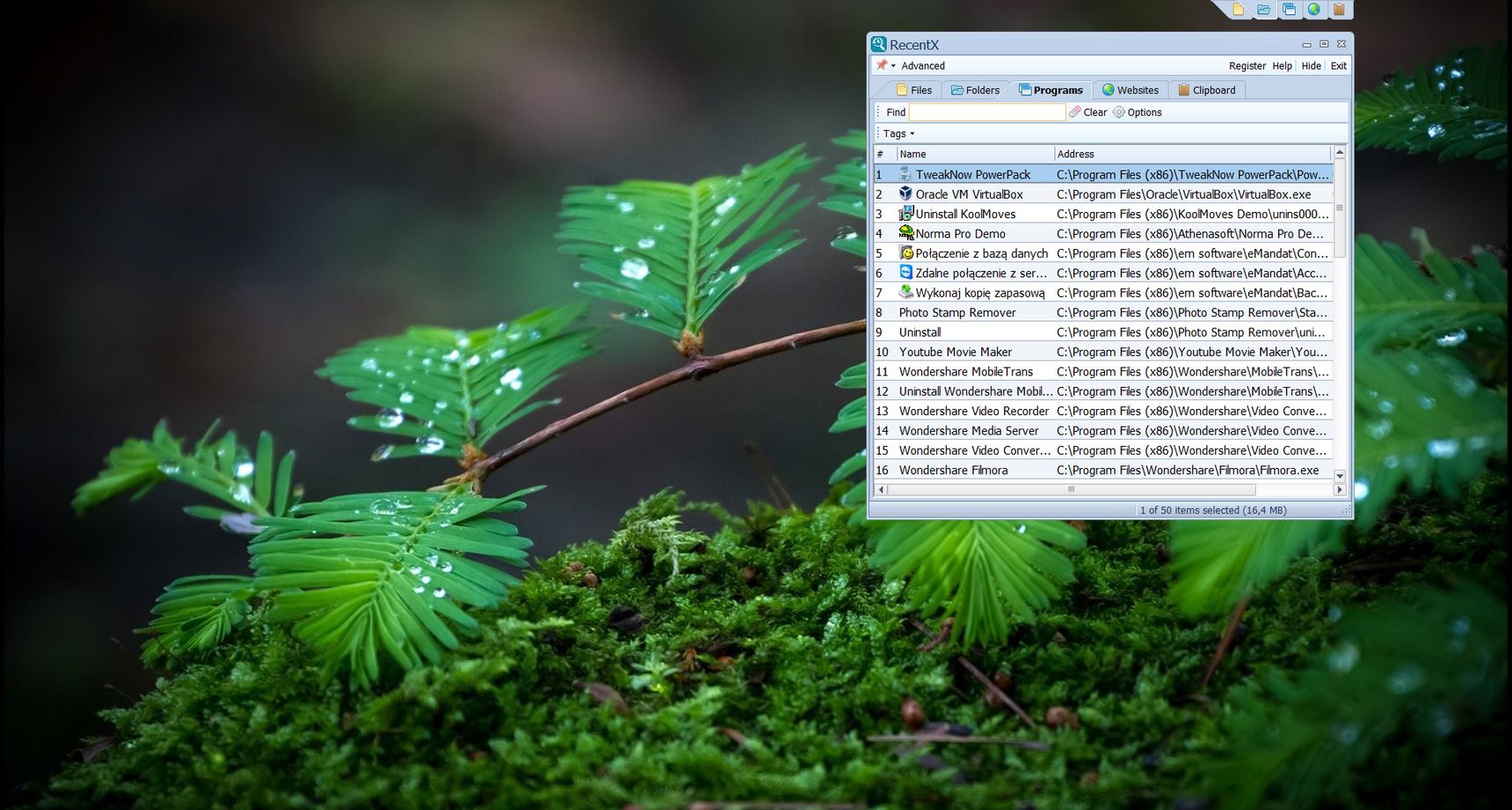Viewport: 1512px width, 810px height.
Task: Select the Wondershare Video Conver... entry
Action: pyautogui.click(x=1103, y=450)
